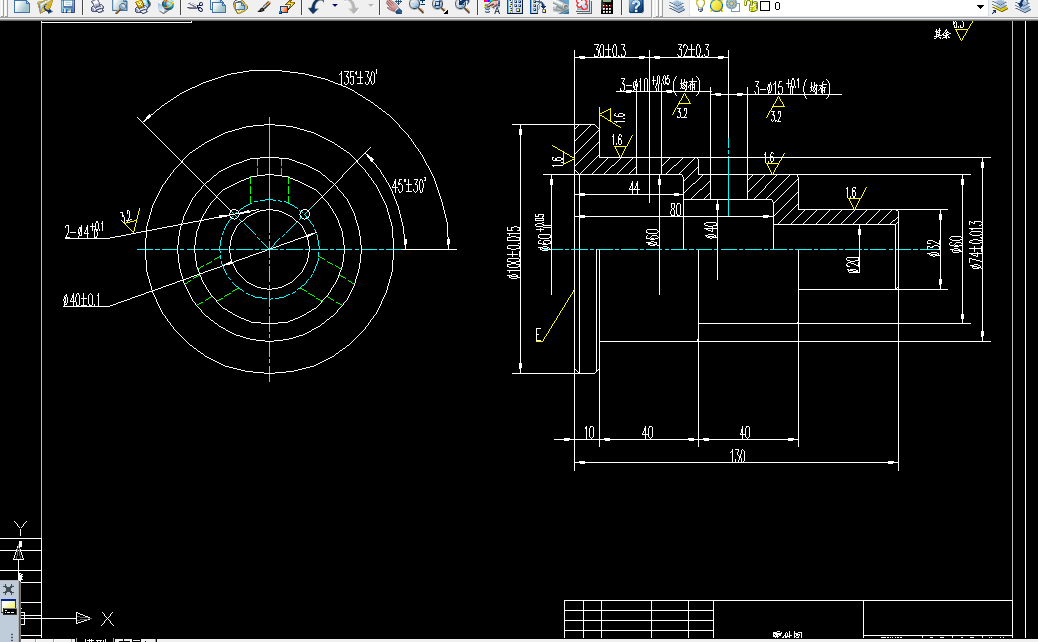Image resolution: width=1038 pixels, height=642 pixels.
Task: Click the Layer Previous icon
Action: coord(1023,7)
